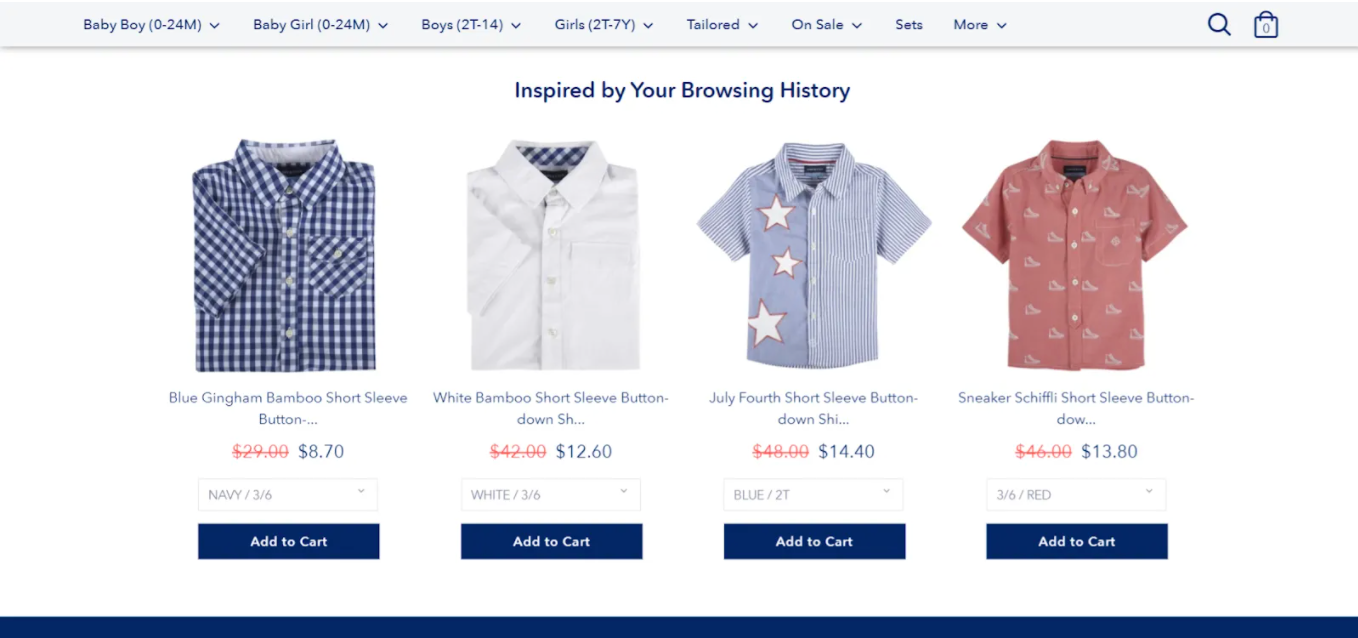Viewport: 1358px width, 638px height.
Task: View the Blue Gingham shirt image
Action: pos(287,255)
